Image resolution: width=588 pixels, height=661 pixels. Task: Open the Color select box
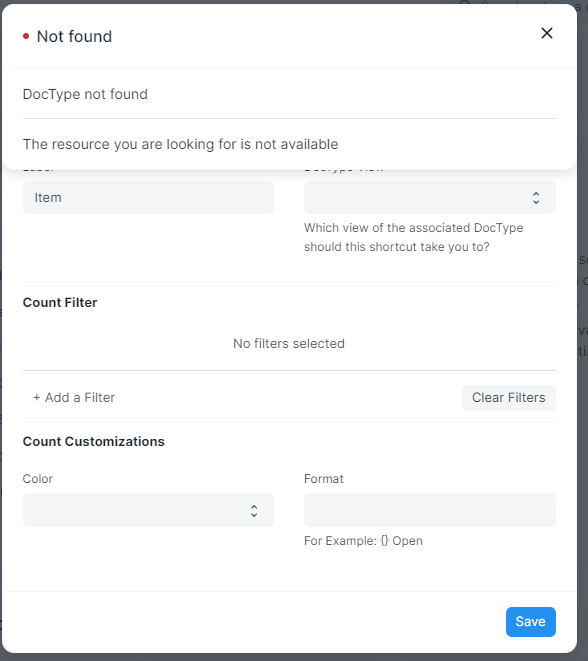[148, 510]
